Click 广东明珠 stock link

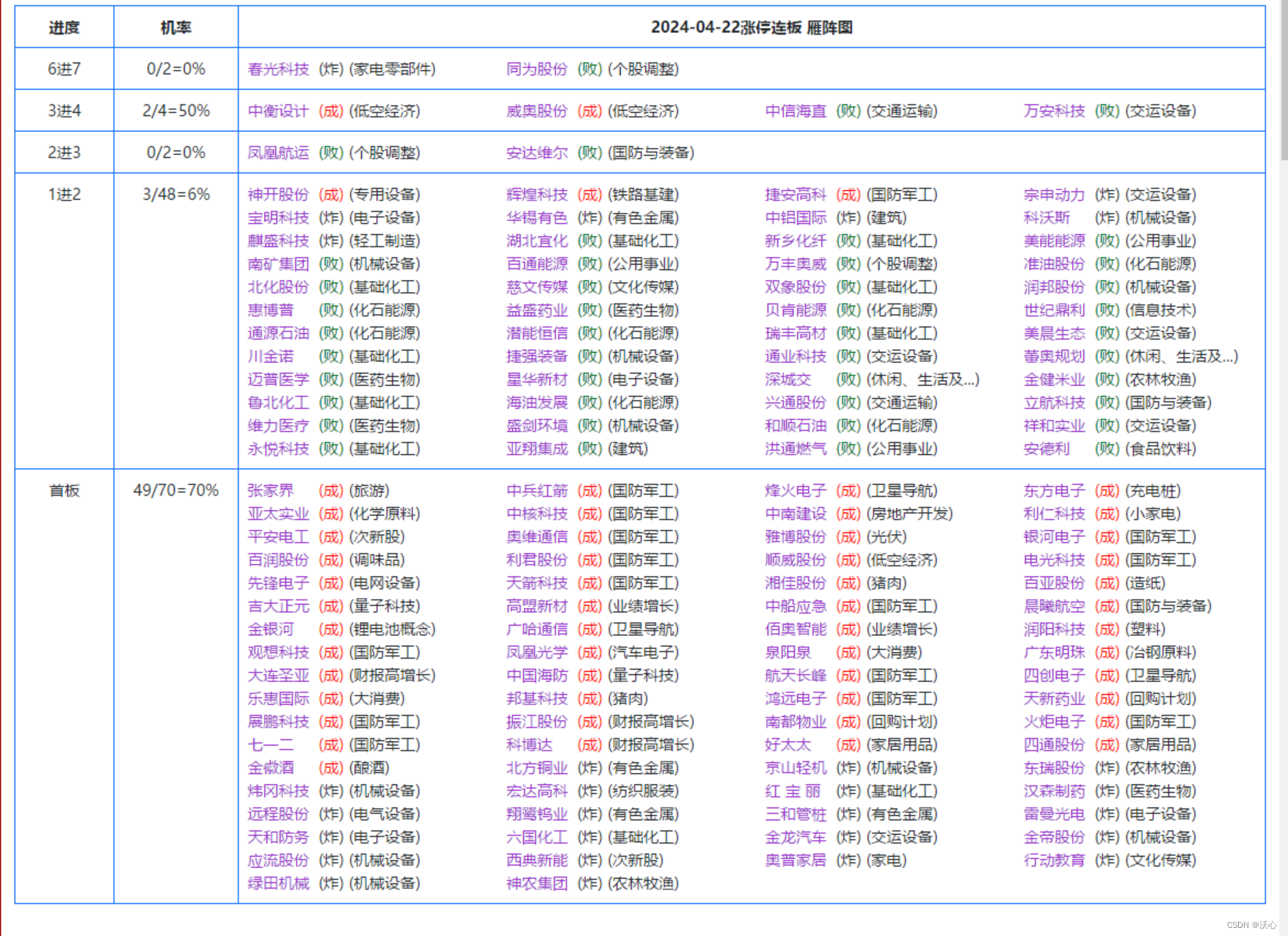[x=1054, y=653]
